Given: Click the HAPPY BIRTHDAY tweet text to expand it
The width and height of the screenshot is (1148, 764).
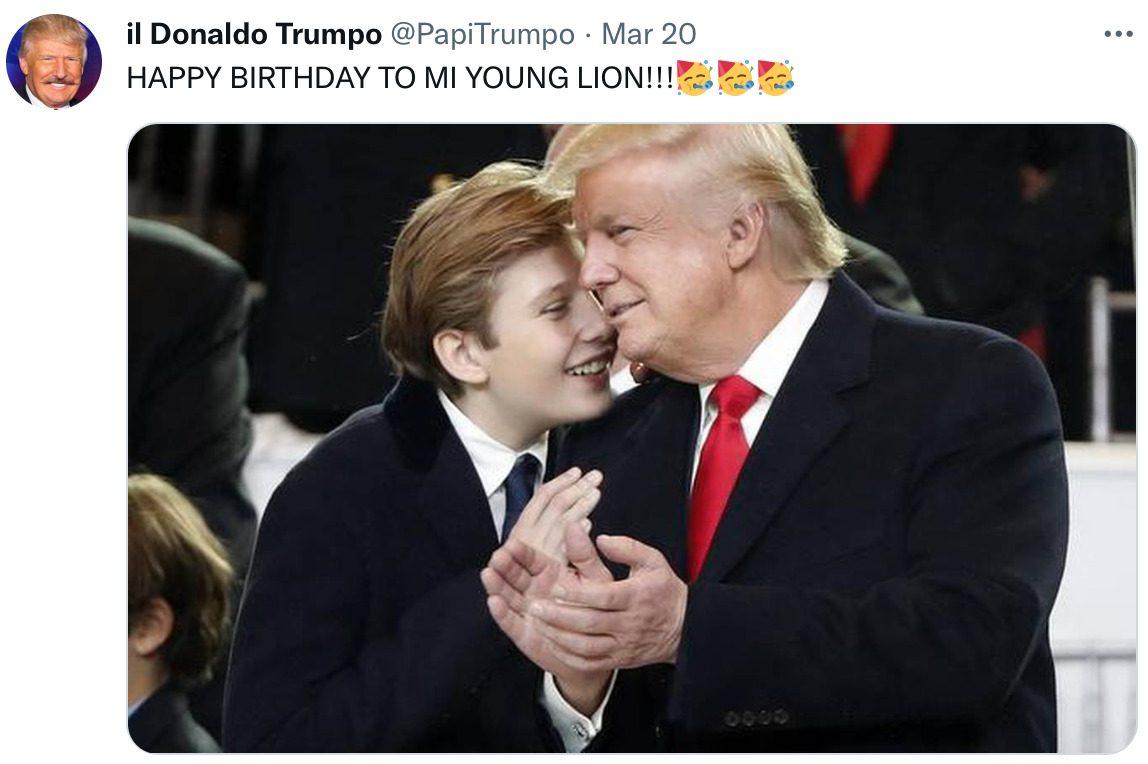Looking at the screenshot, I should pos(400,78).
